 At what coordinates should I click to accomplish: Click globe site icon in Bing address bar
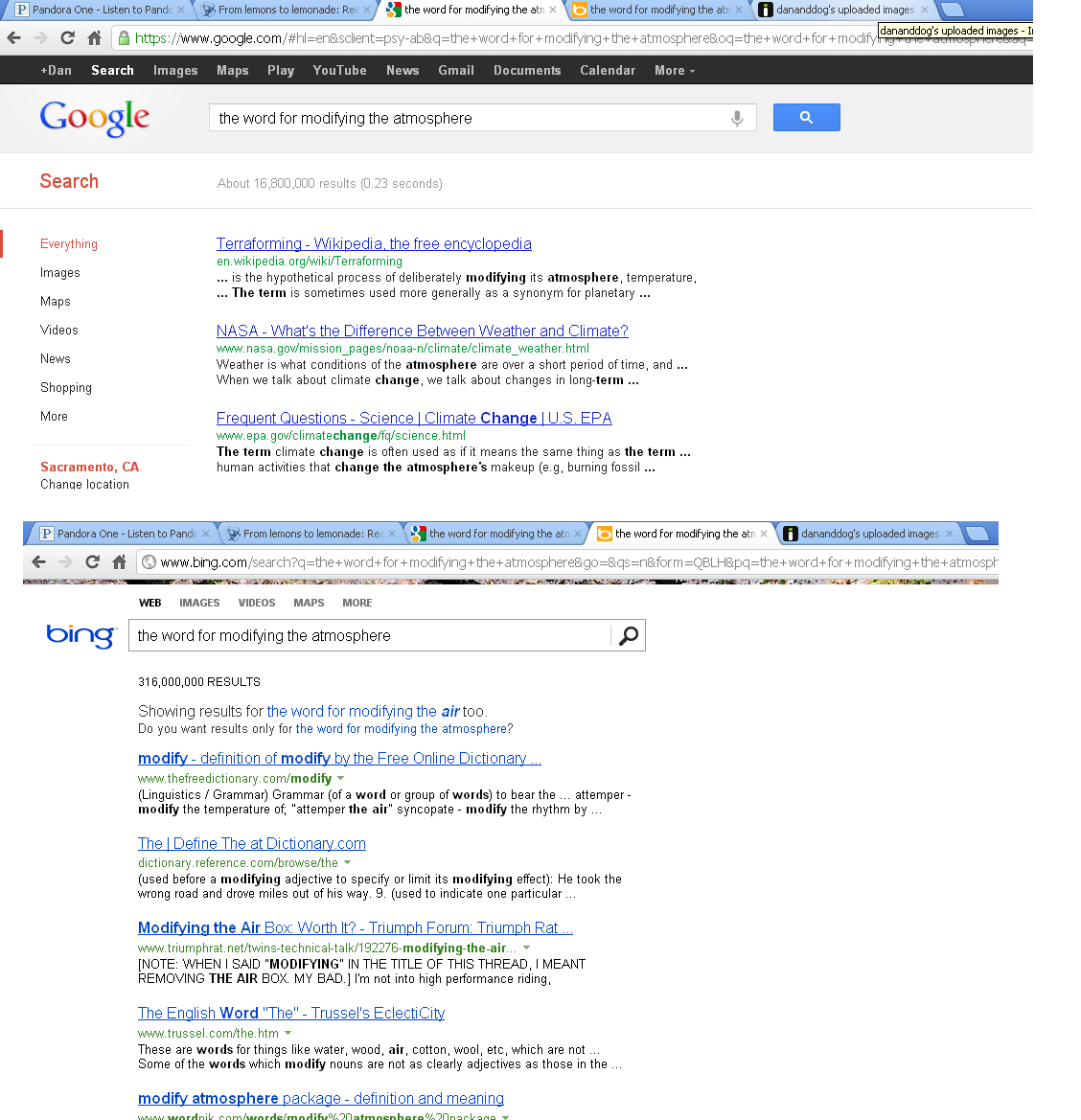(149, 562)
